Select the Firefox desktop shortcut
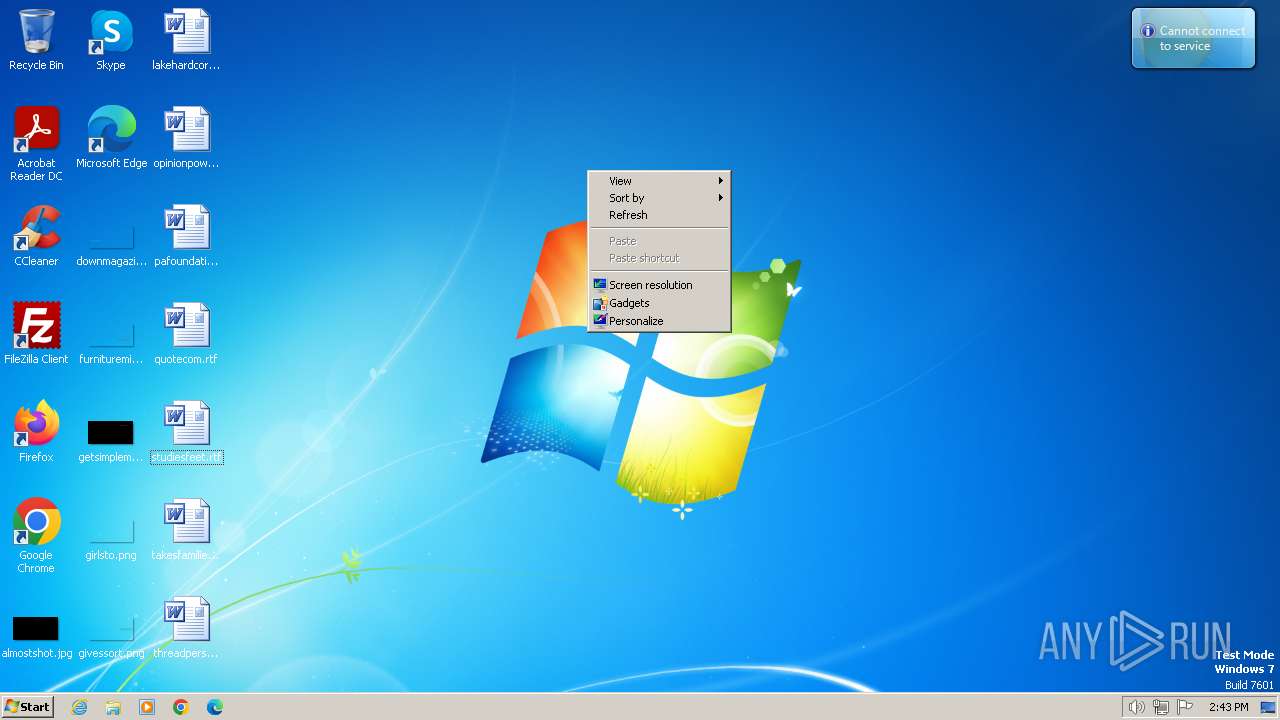The height and width of the screenshot is (720, 1280). pos(36,432)
